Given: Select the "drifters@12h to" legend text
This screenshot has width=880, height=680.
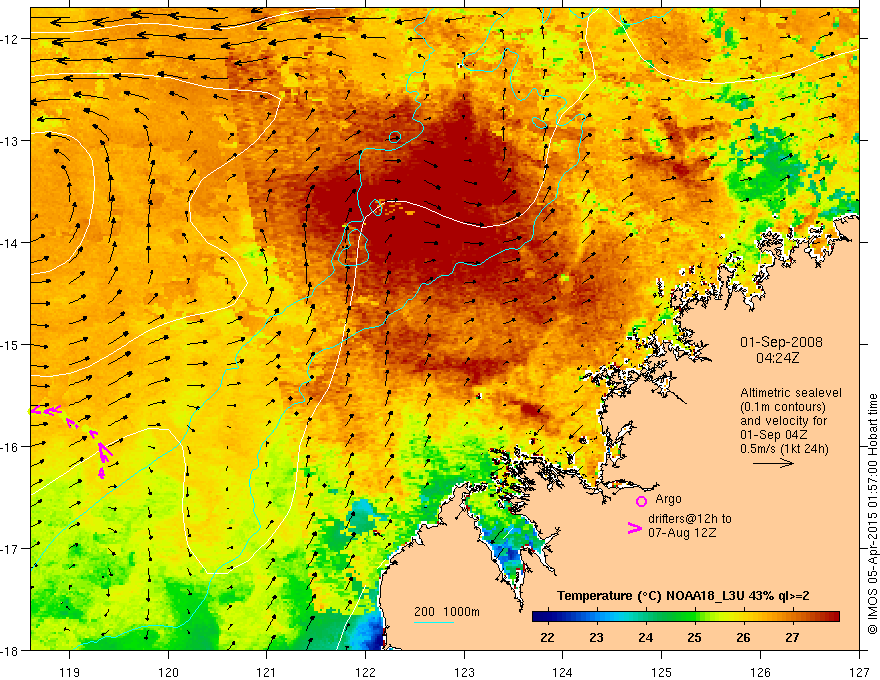Looking at the screenshot, I should (x=690, y=519).
